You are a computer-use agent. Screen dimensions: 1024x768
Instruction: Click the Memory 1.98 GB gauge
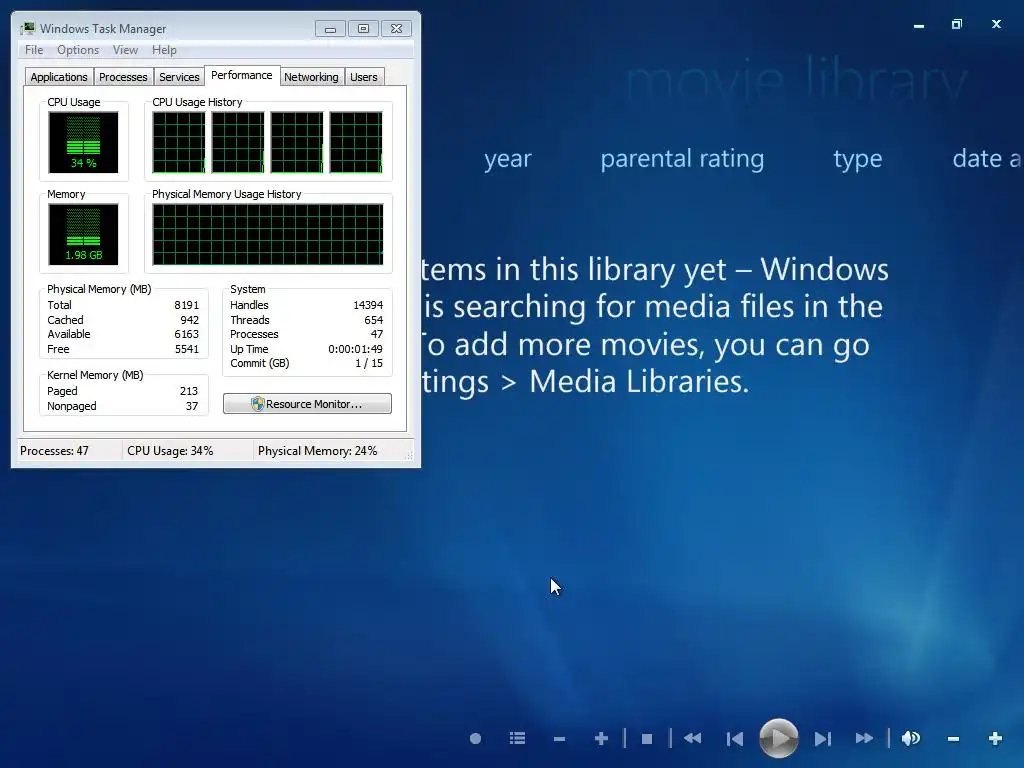point(84,234)
